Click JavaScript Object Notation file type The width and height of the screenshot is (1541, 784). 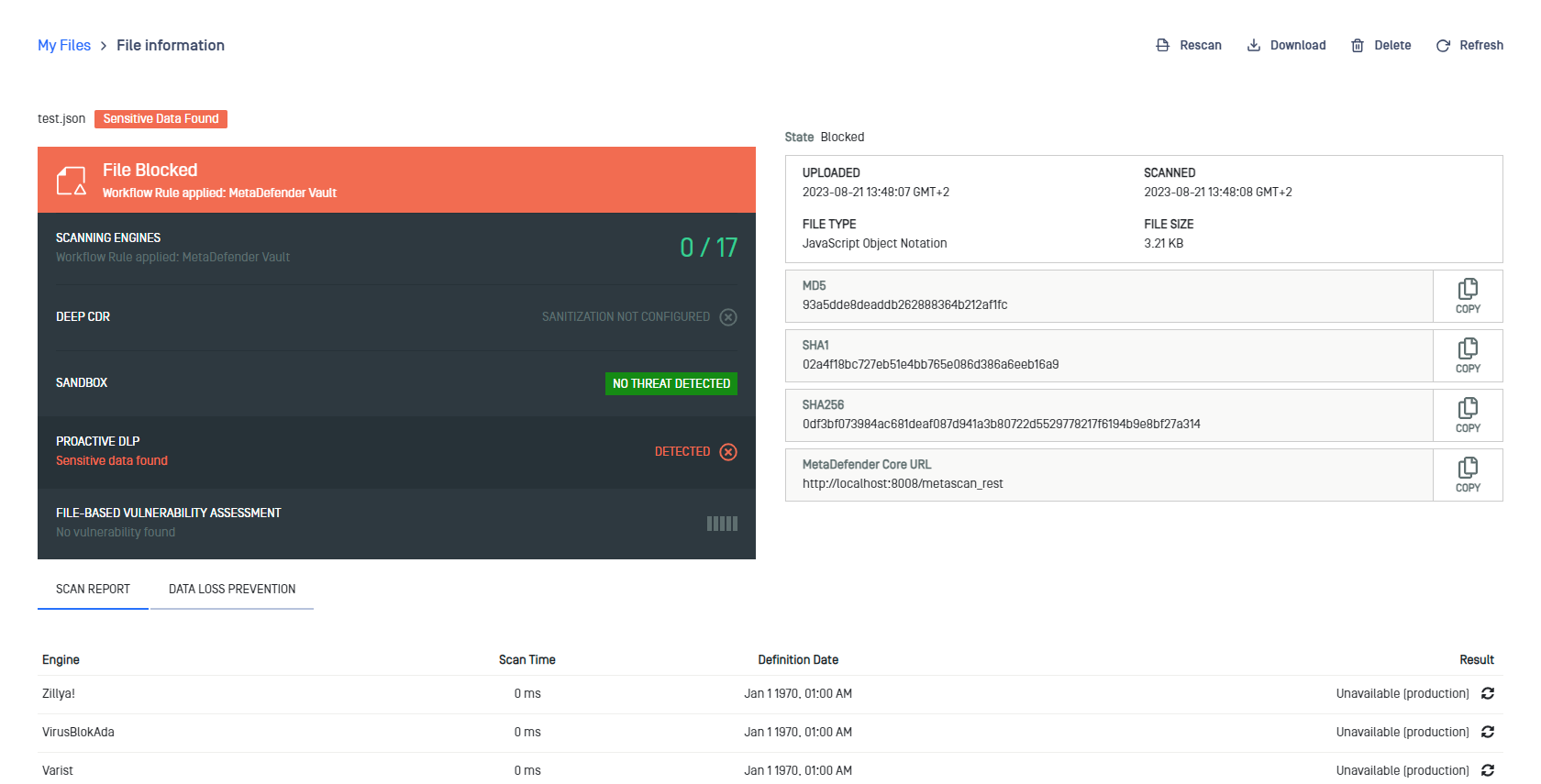[874, 244]
